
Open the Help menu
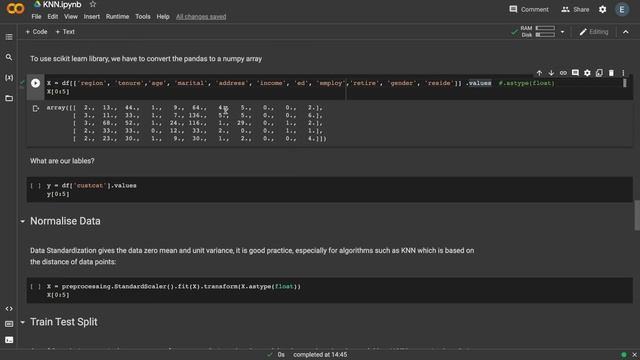(163, 17)
